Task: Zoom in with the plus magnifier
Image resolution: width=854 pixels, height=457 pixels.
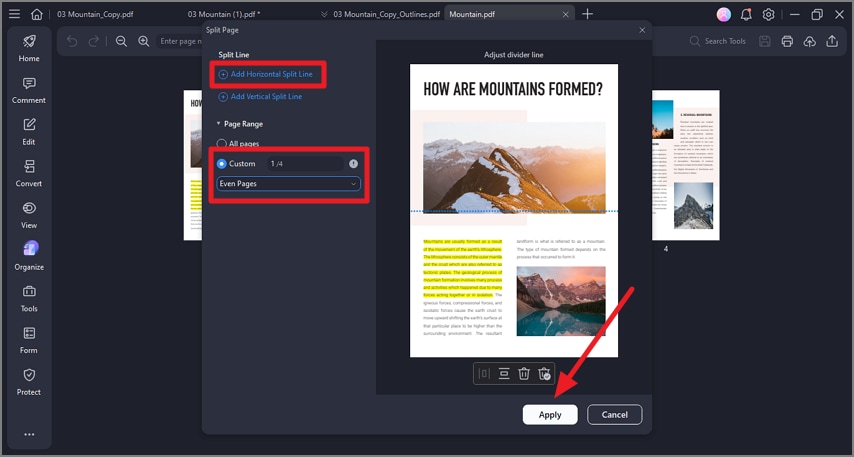Action: (x=144, y=41)
